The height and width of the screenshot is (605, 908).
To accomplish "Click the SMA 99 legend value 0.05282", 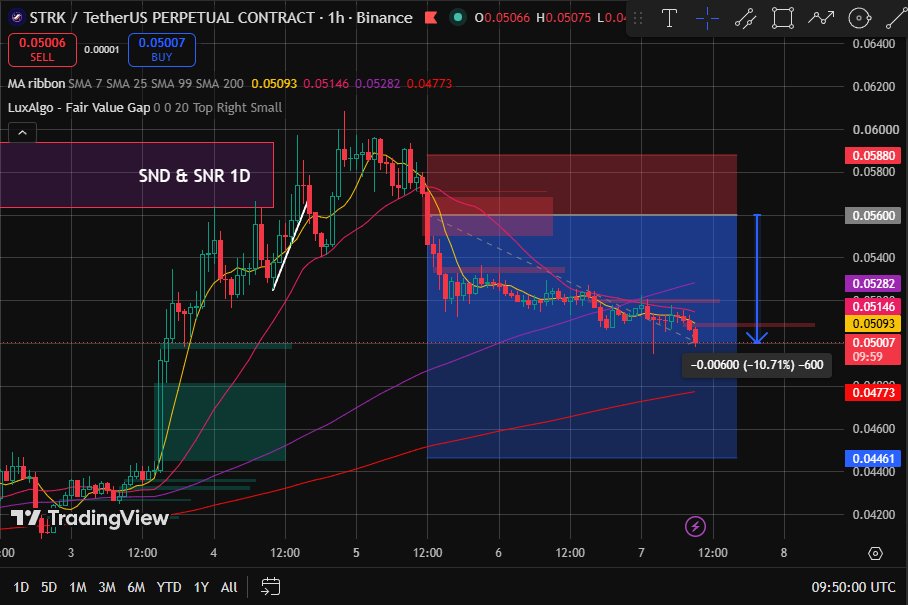I will 378,83.
